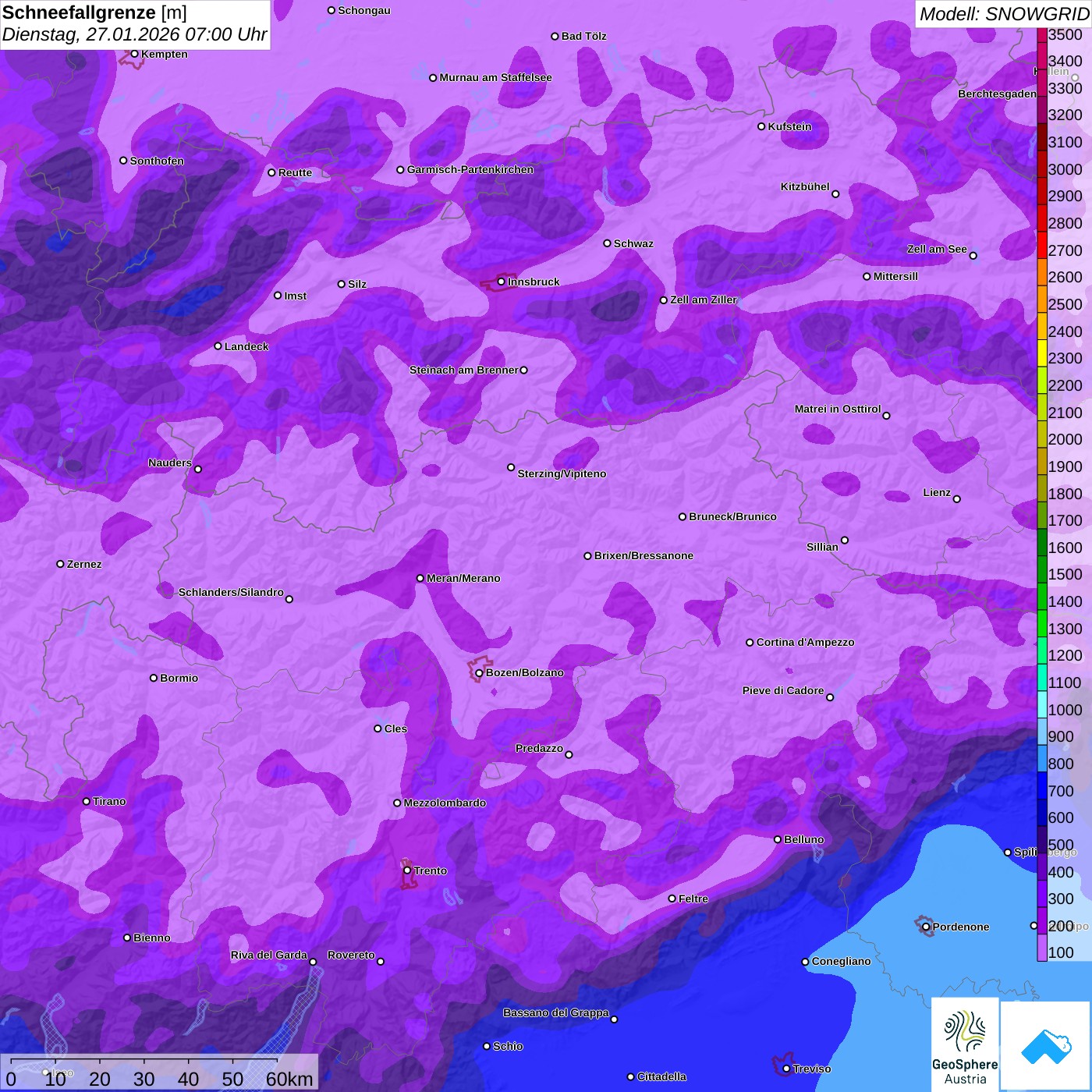Click the Mezzolombardo label
Viewport: 1092px width, 1092px height.
(x=445, y=803)
